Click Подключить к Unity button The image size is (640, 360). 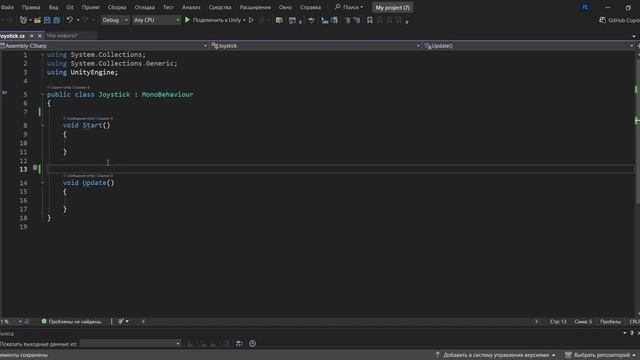pyautogui.click(x=217, y=20)
